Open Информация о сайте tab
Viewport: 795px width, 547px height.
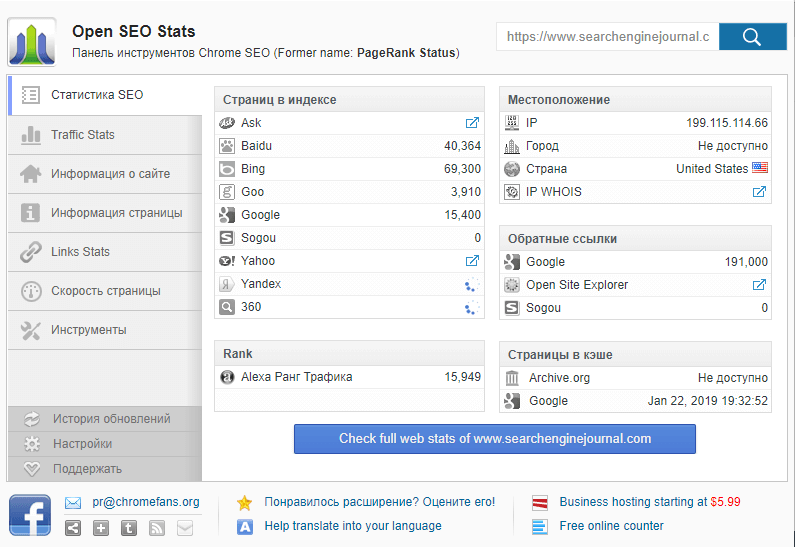click(x=105, y=174)
